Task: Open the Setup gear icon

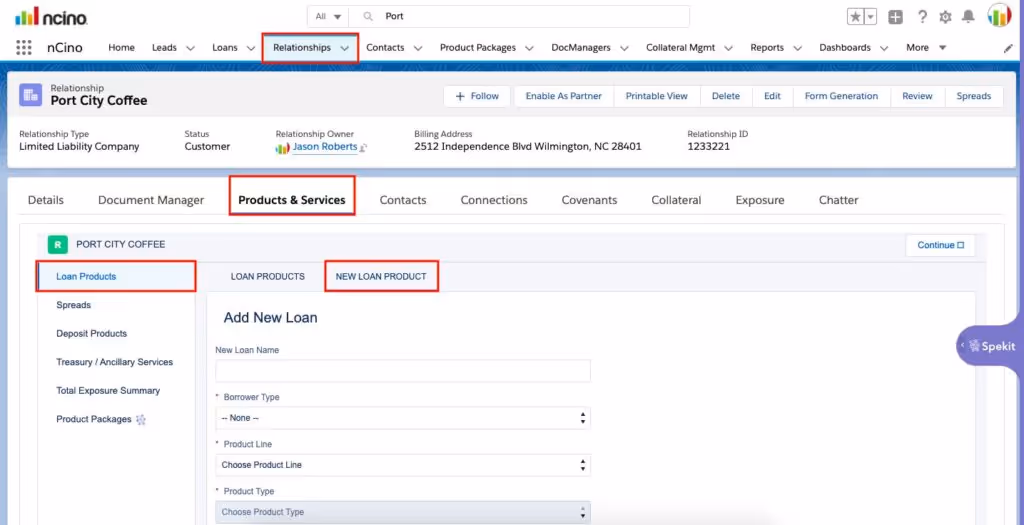Action: [945, 17]
